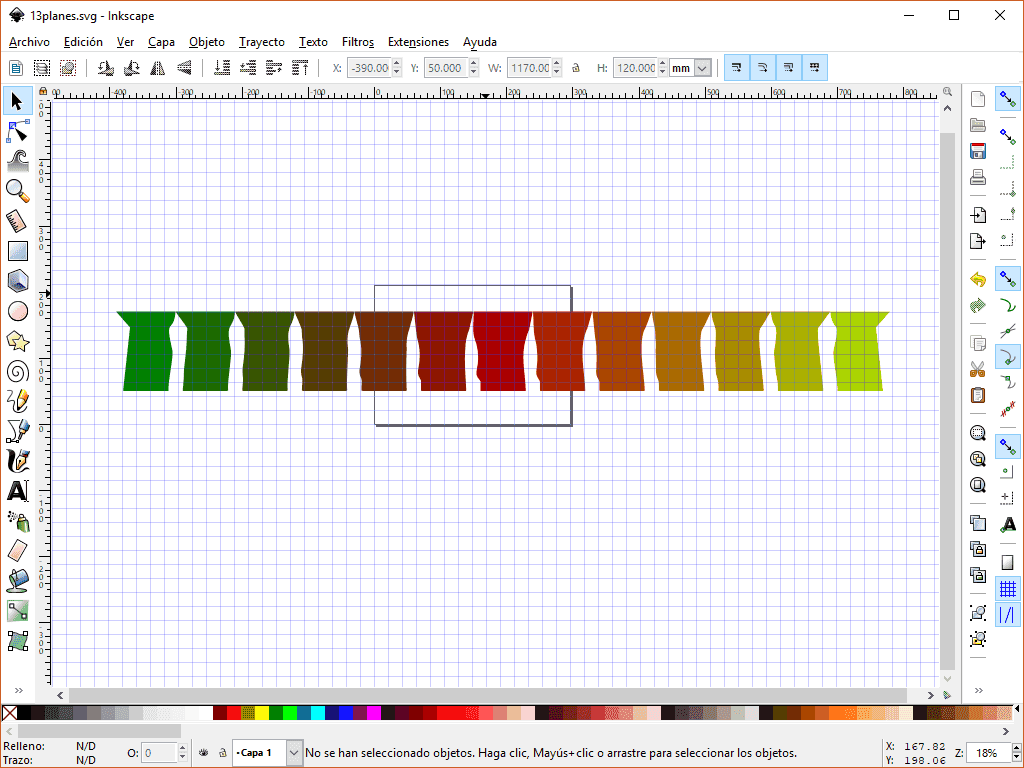Expand the Capa 1 layer dropdown

(294, 753)
